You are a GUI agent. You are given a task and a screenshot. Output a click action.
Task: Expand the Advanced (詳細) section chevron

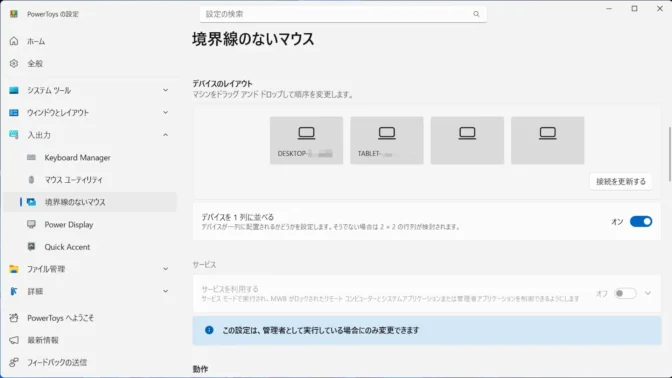[x=165, y=291]
